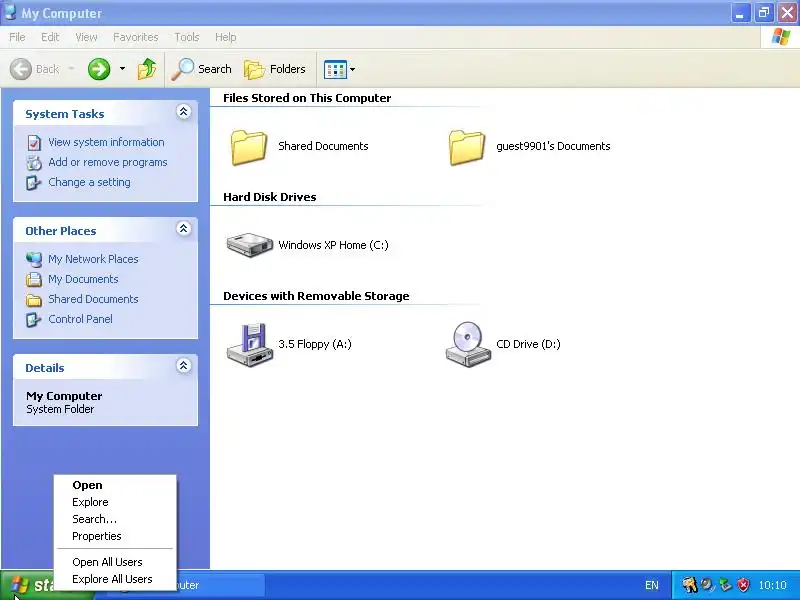Click View system information link
The width and height of the screenshot is (800, 600).
(106, 142)
